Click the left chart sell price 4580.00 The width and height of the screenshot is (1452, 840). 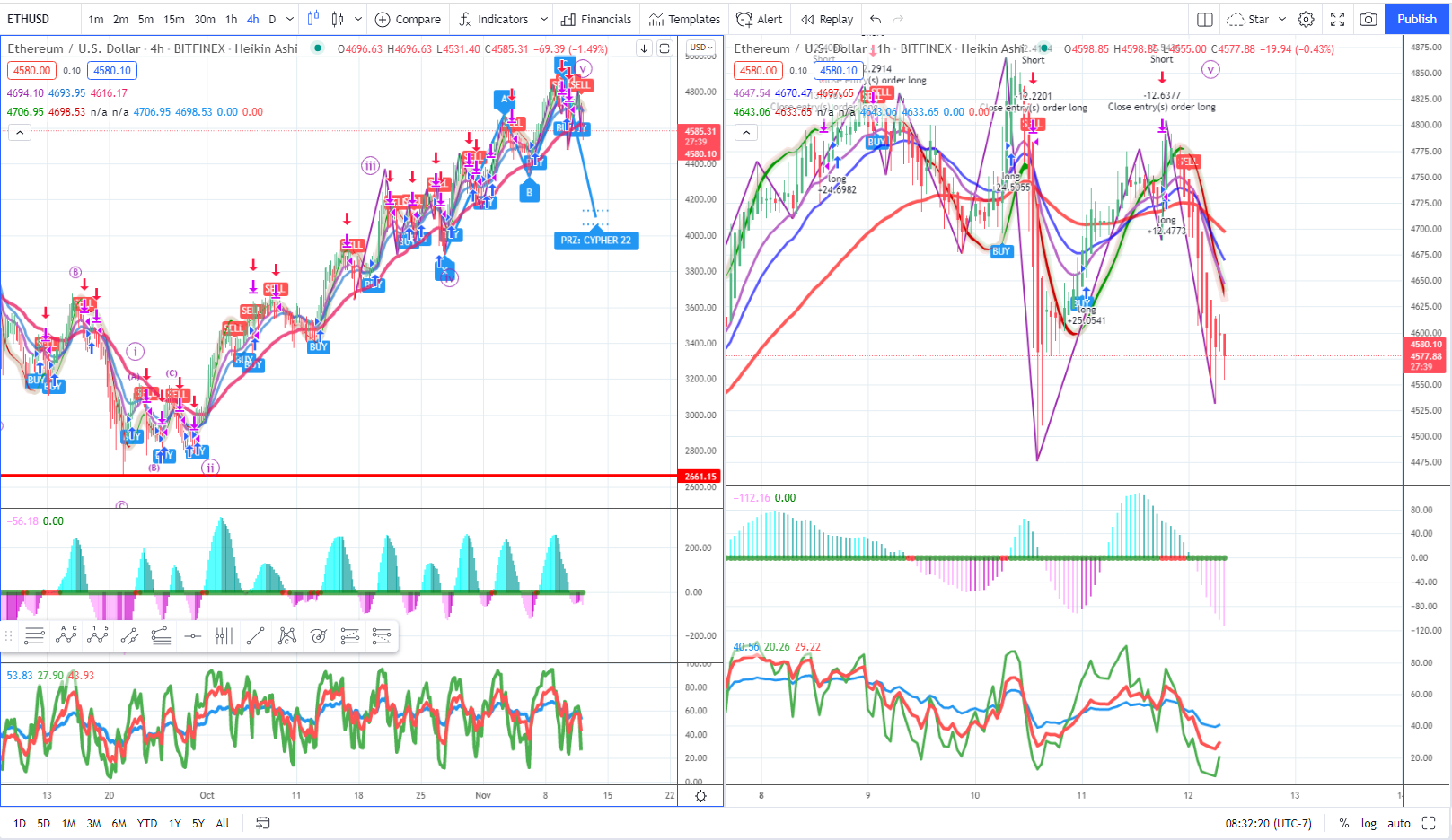pyautogui.click(x=31, y=70)
